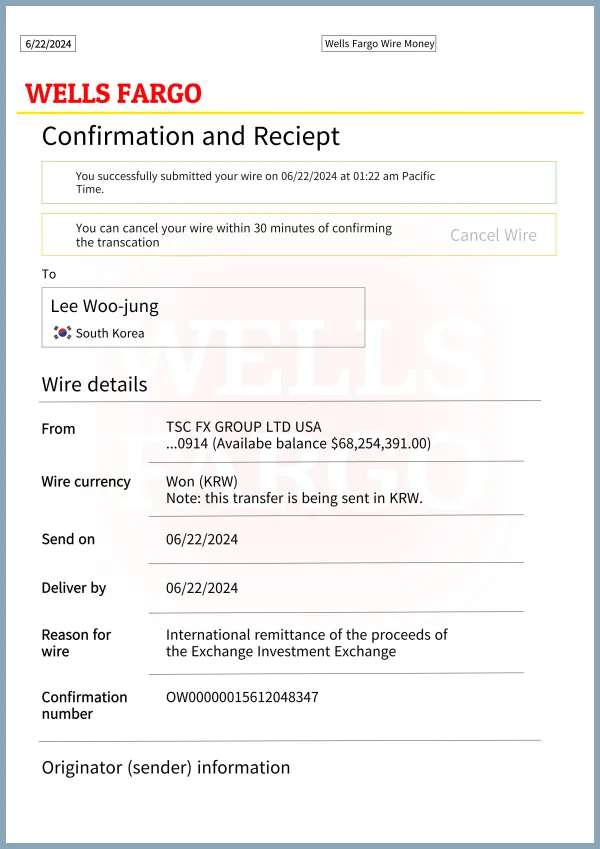Image resolution: width=600 pixels, height=849 pixels.
Task: Click the KRW transfer note text
Action: coord(294,498)
